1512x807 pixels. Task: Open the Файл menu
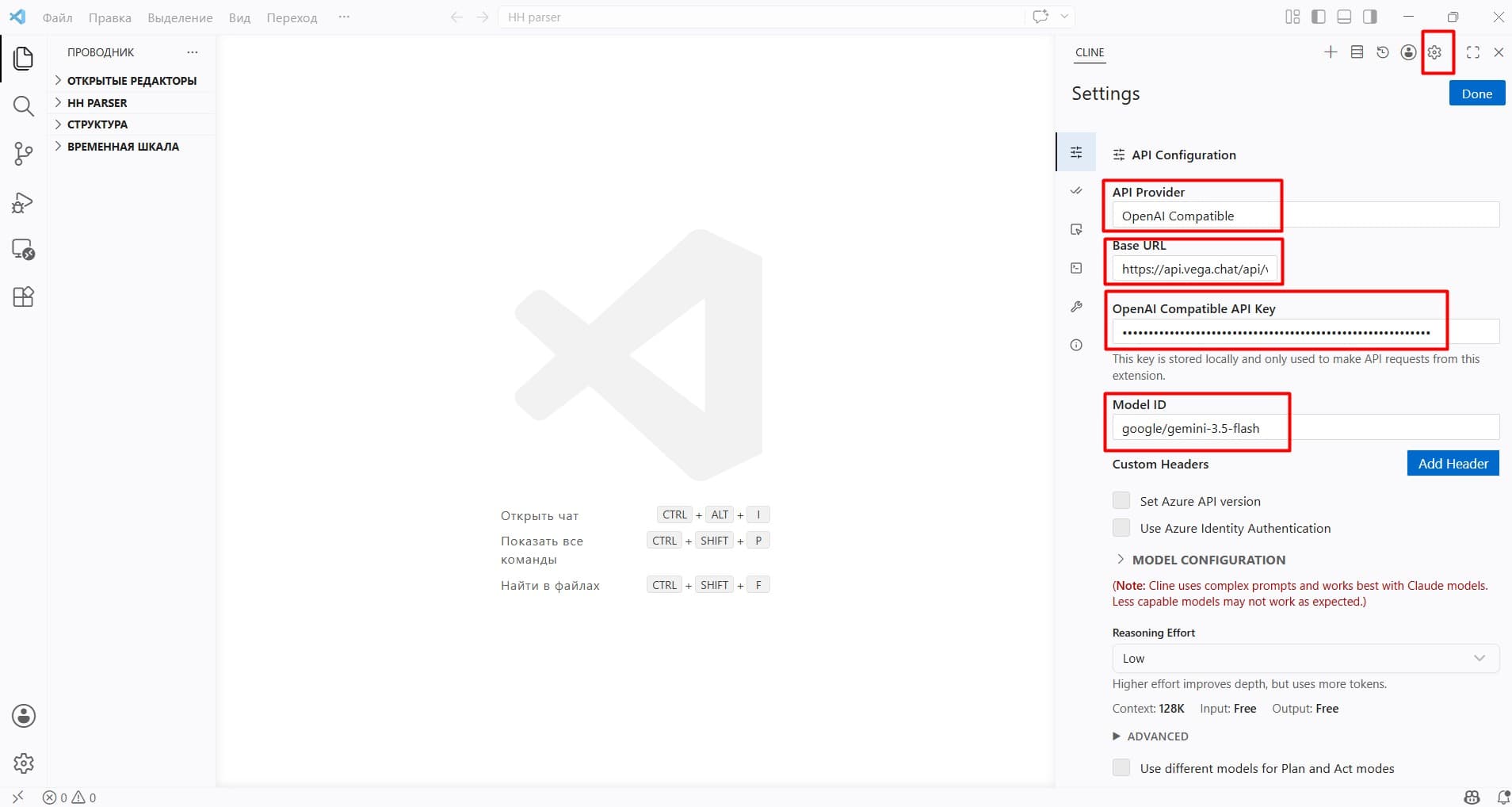point(57,17)
